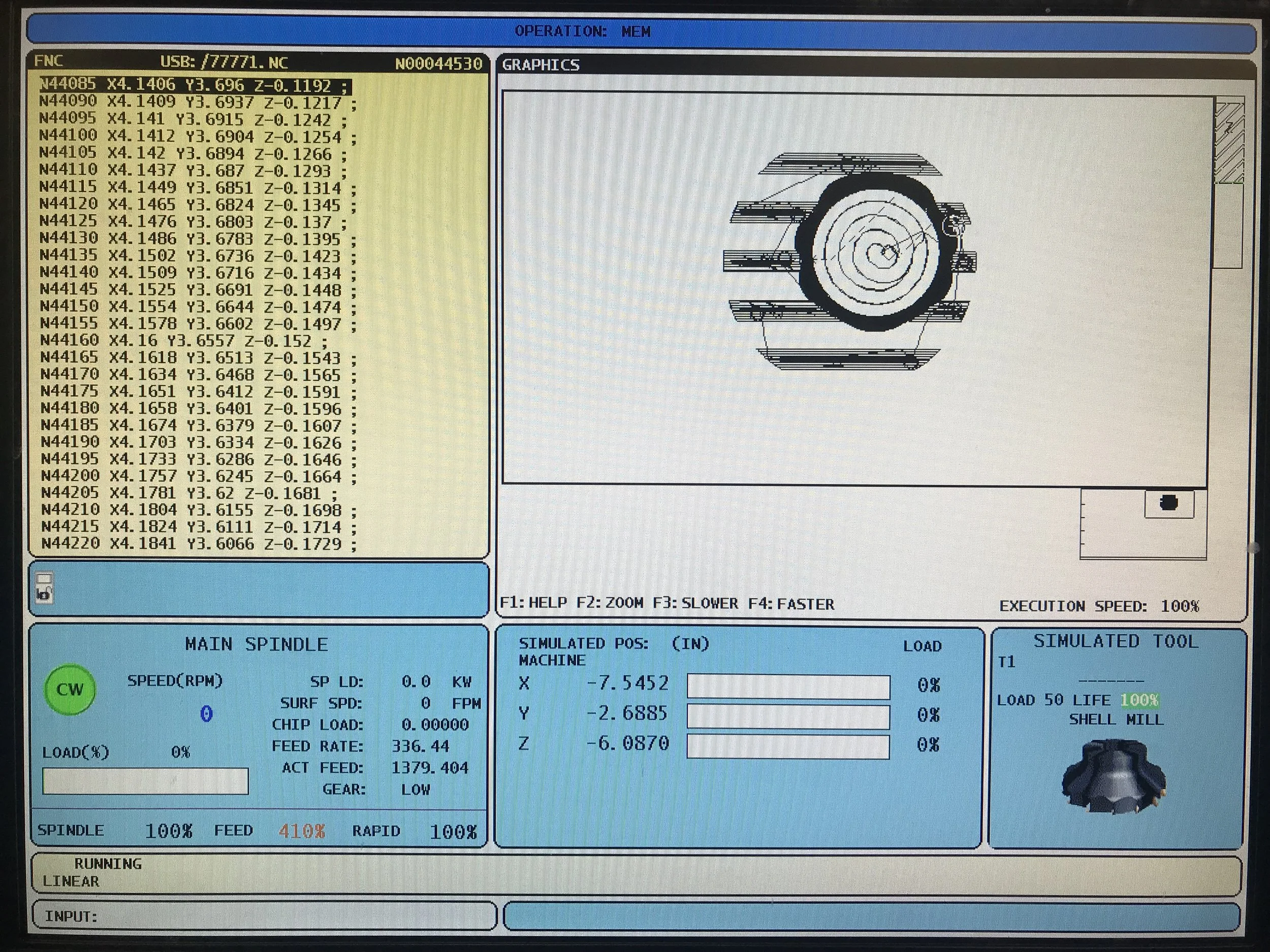This screenshot has height=952, width=1270.
Task: Click the spindle LOAD(%) bar
Action: point(145,781)
